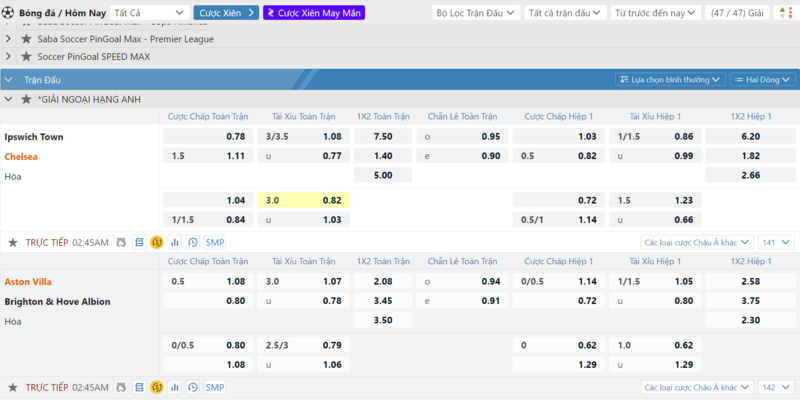Screen dimensions: 800x400
Task: Click the soccer ball sport icon
Action: (x=8, y=12)
